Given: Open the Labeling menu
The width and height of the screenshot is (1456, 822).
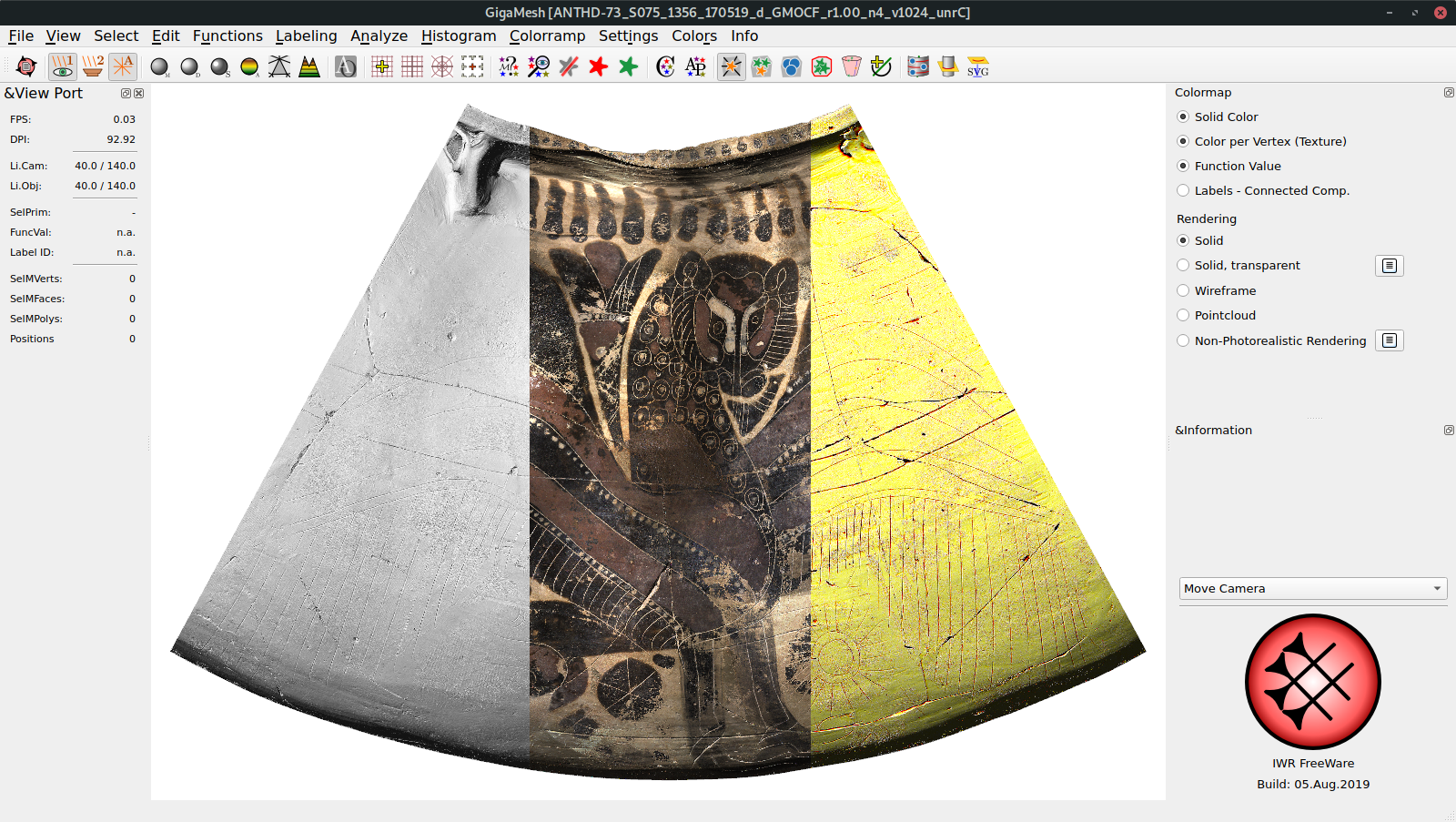Looking at the screenshot, I should coord(307,36).
